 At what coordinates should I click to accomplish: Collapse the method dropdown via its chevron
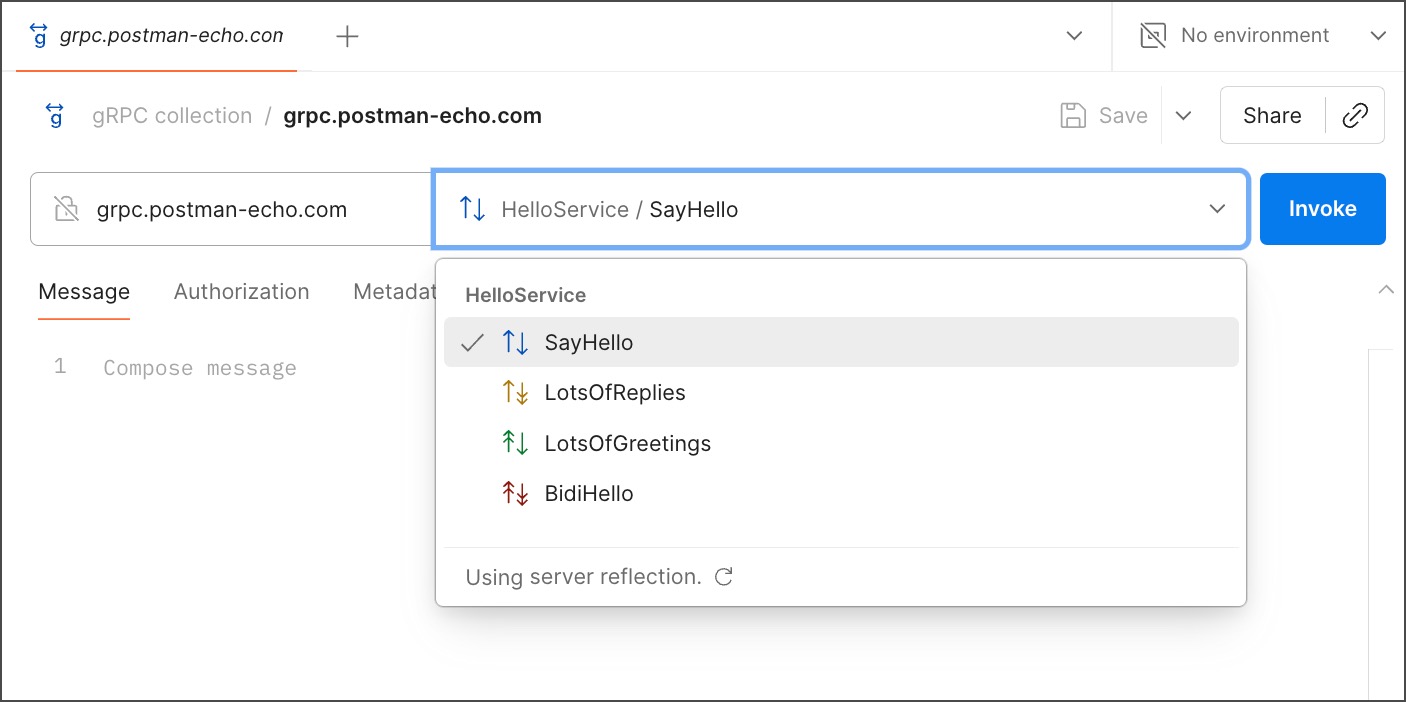pos(1217,209)
